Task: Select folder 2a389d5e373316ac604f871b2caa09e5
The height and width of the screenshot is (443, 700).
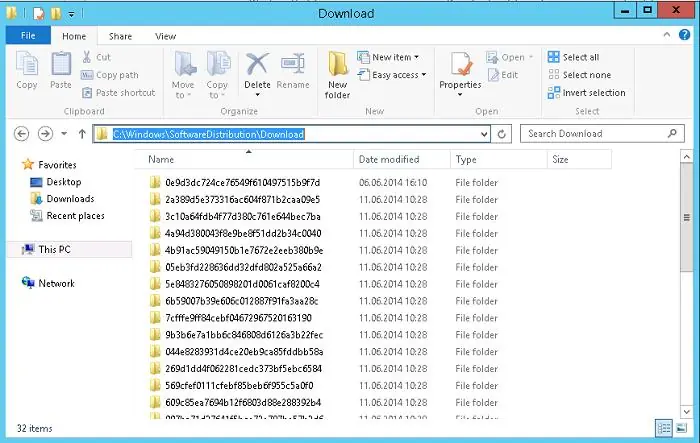Action: (242, 200)
